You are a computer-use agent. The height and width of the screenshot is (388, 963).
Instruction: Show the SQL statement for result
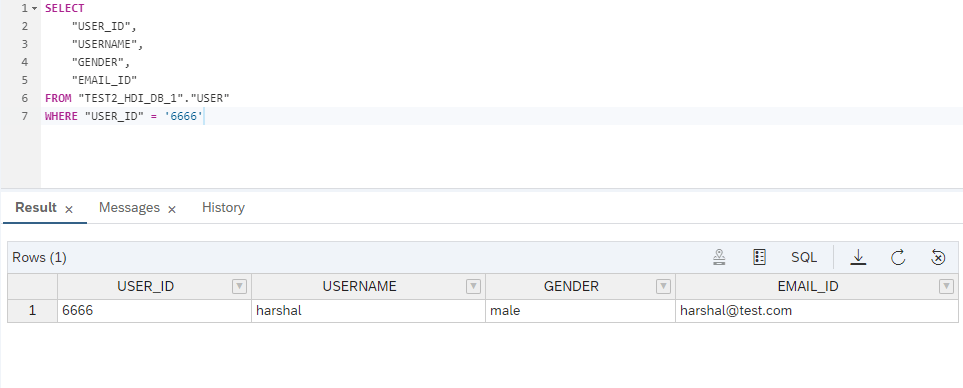coord(804,257)
